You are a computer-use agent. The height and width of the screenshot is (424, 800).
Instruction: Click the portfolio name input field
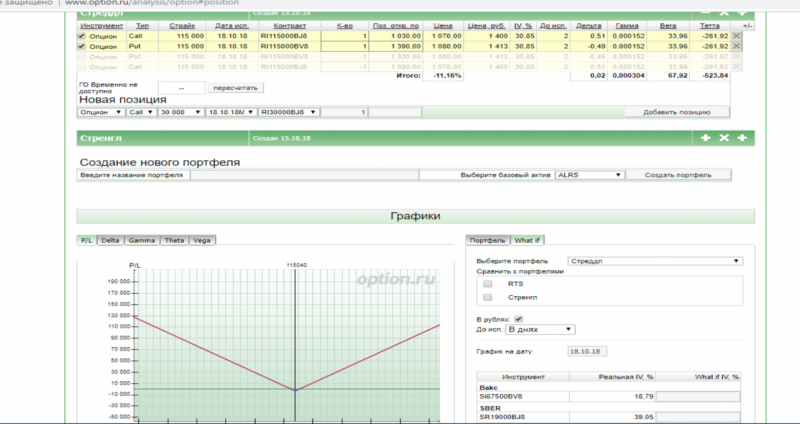click(x=305, y=175)
